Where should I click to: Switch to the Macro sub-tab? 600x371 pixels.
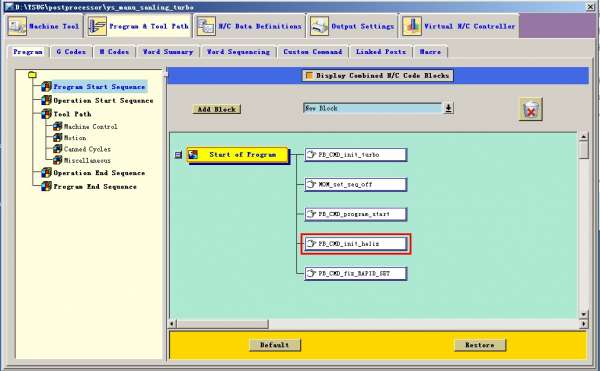[430, 52]
